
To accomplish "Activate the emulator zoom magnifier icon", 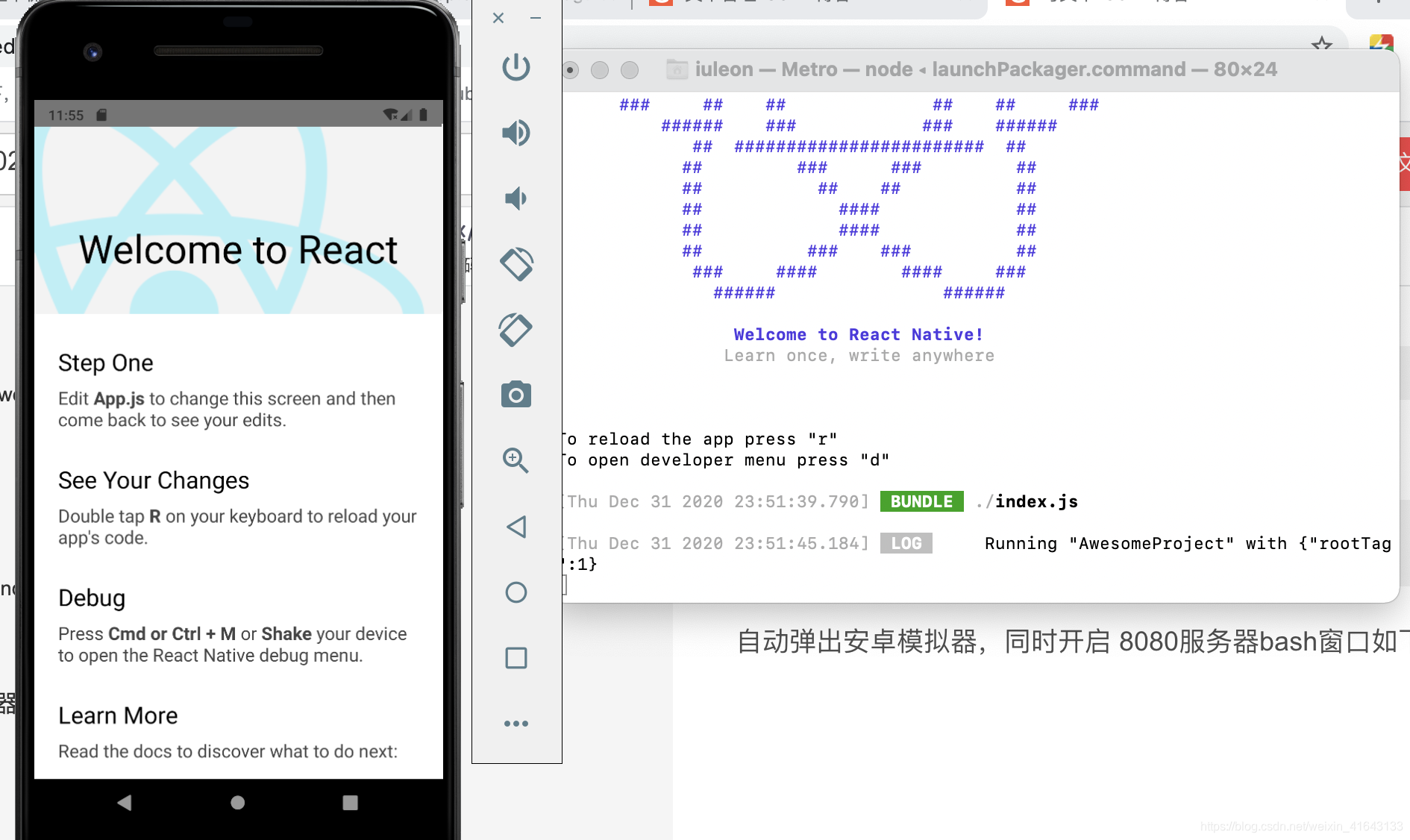I will (x=516, y=460).
